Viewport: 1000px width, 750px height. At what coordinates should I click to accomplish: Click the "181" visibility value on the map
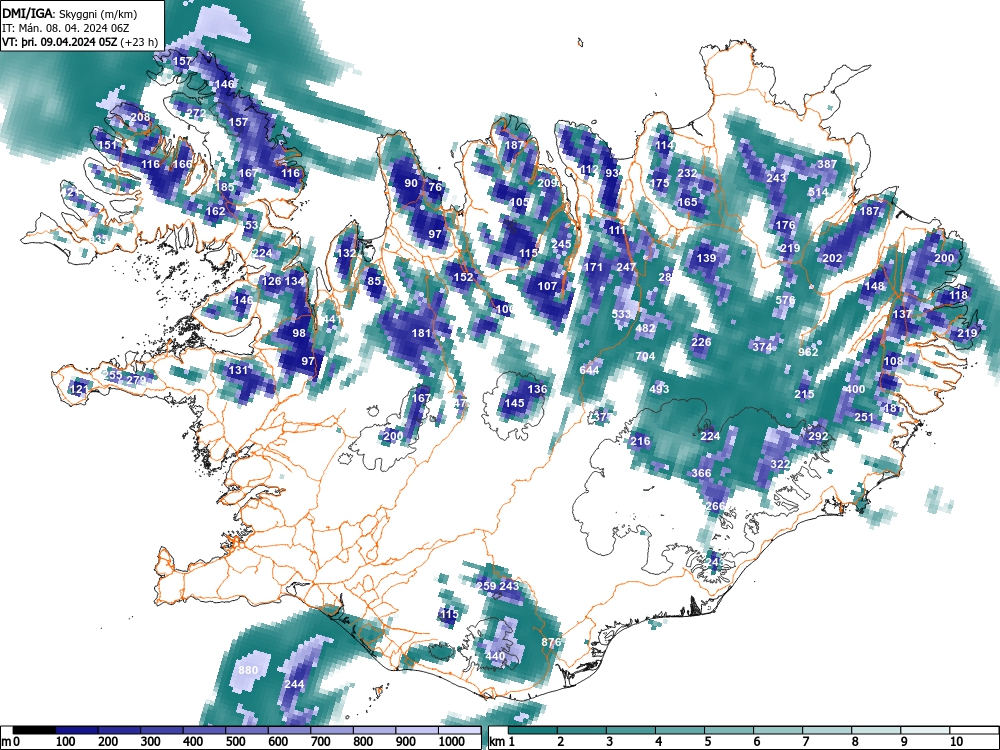pos(421,333)
